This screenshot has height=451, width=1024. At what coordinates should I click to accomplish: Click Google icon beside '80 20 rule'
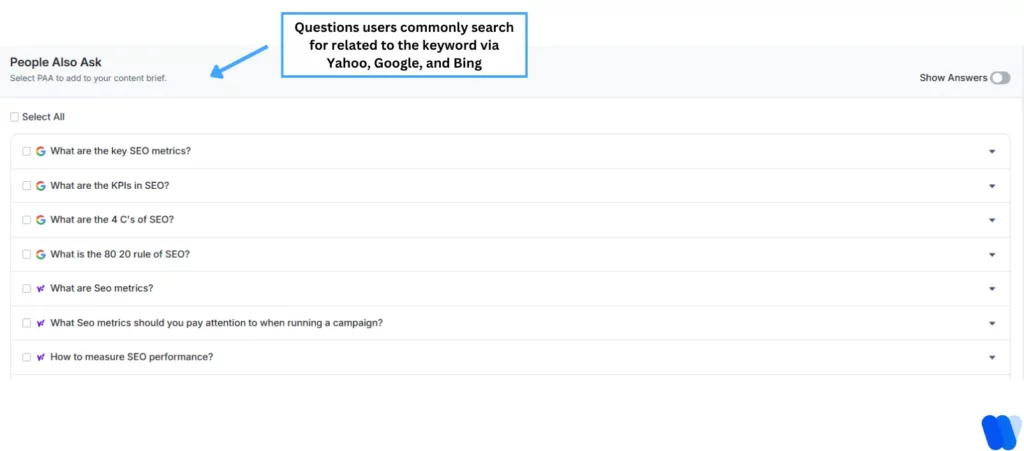(x=40, y=255)
